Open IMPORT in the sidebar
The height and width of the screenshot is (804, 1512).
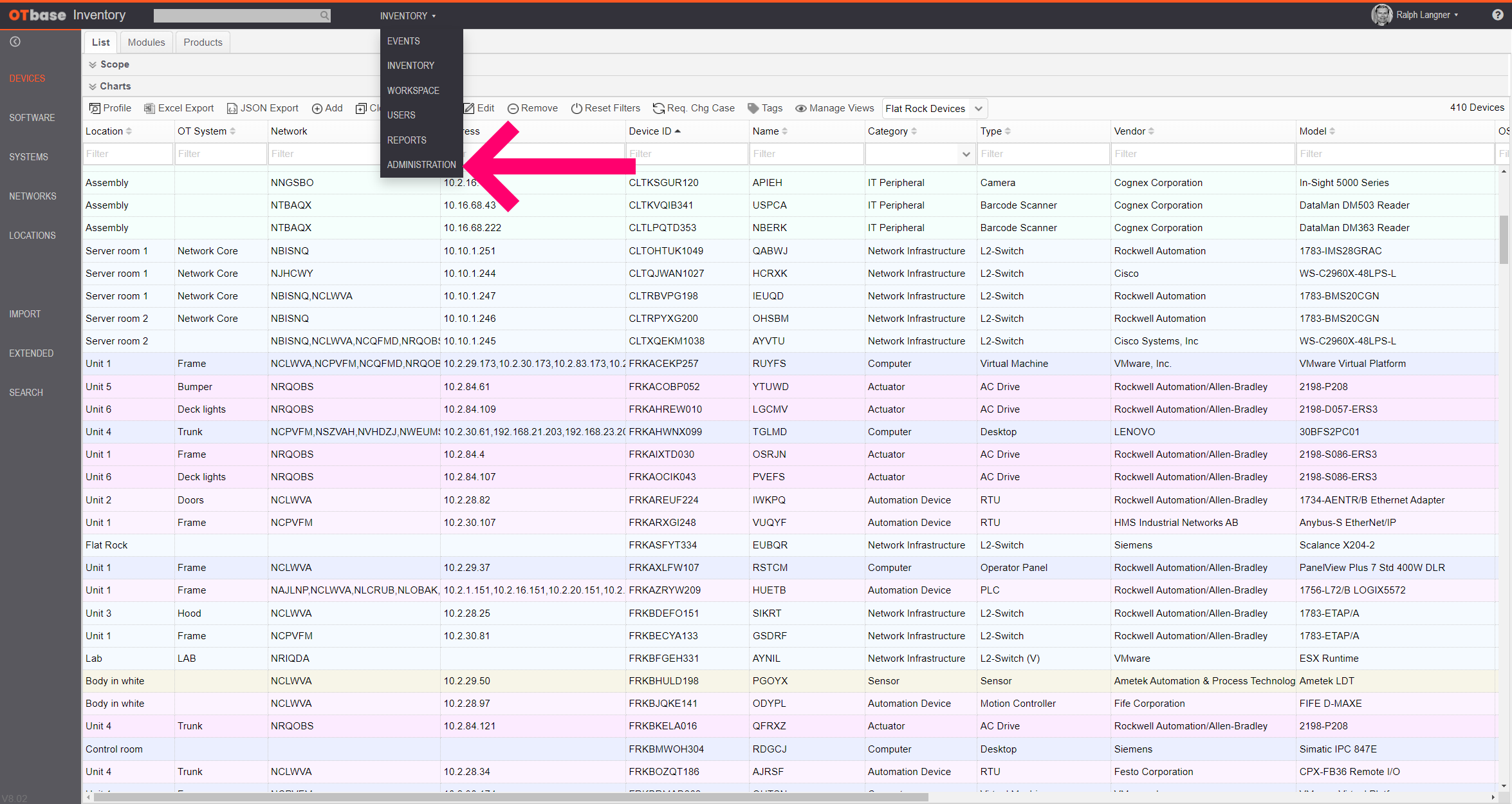[25, 314]
